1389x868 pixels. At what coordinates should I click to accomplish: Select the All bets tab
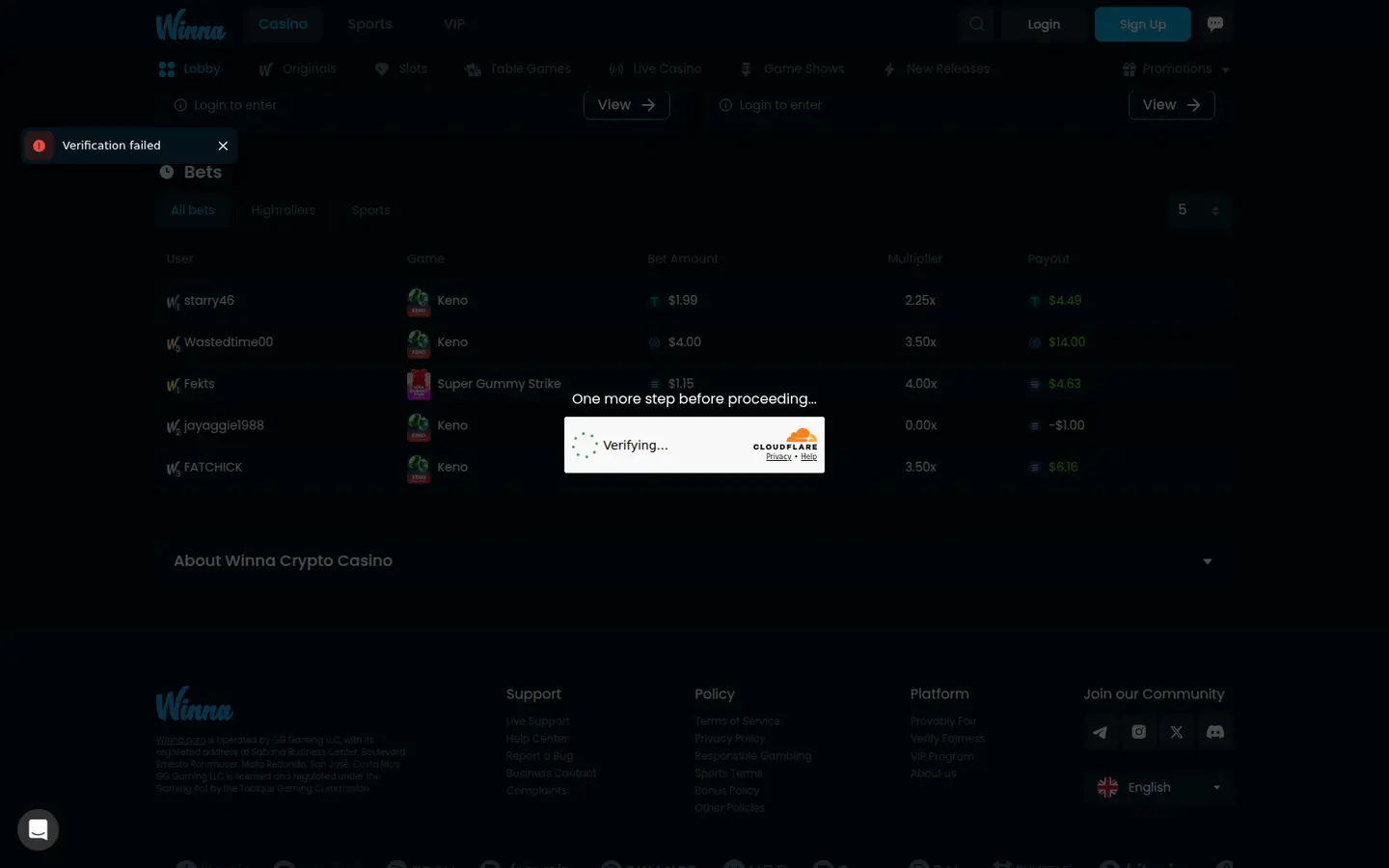[x=193, y=210]
